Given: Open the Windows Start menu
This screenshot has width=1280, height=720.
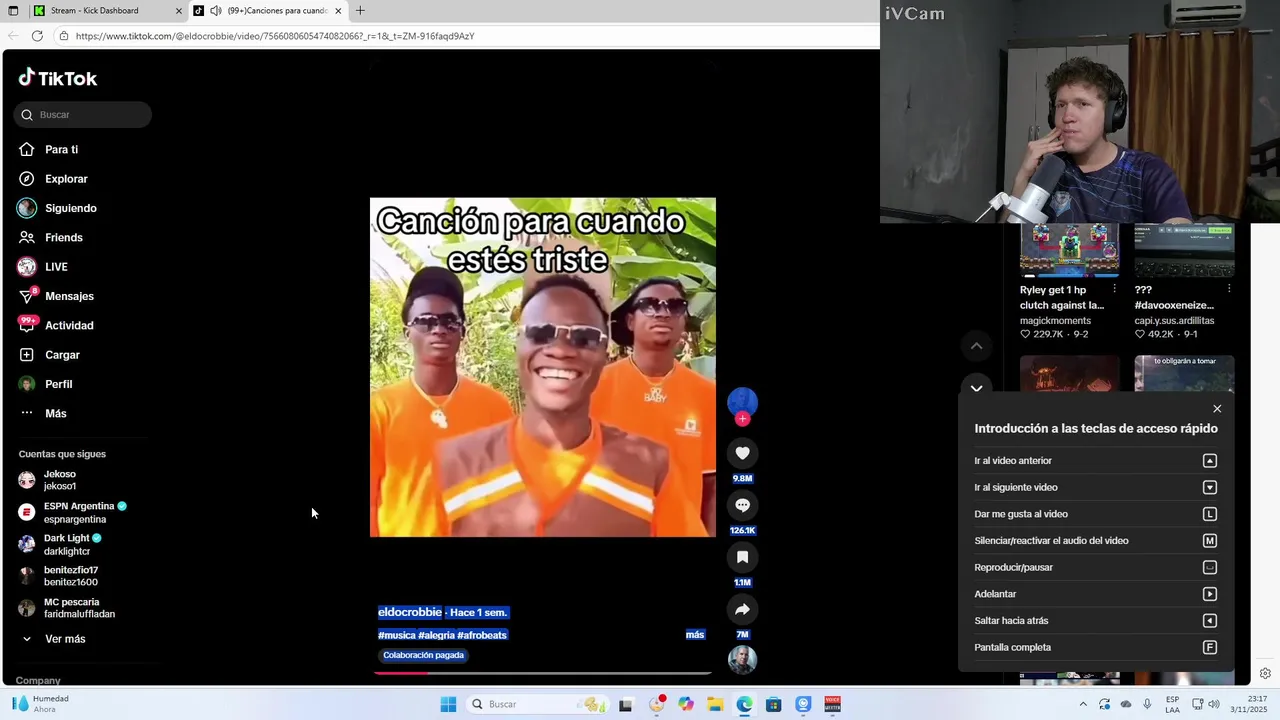Looking at the screenshot, I should pos(448,704).
